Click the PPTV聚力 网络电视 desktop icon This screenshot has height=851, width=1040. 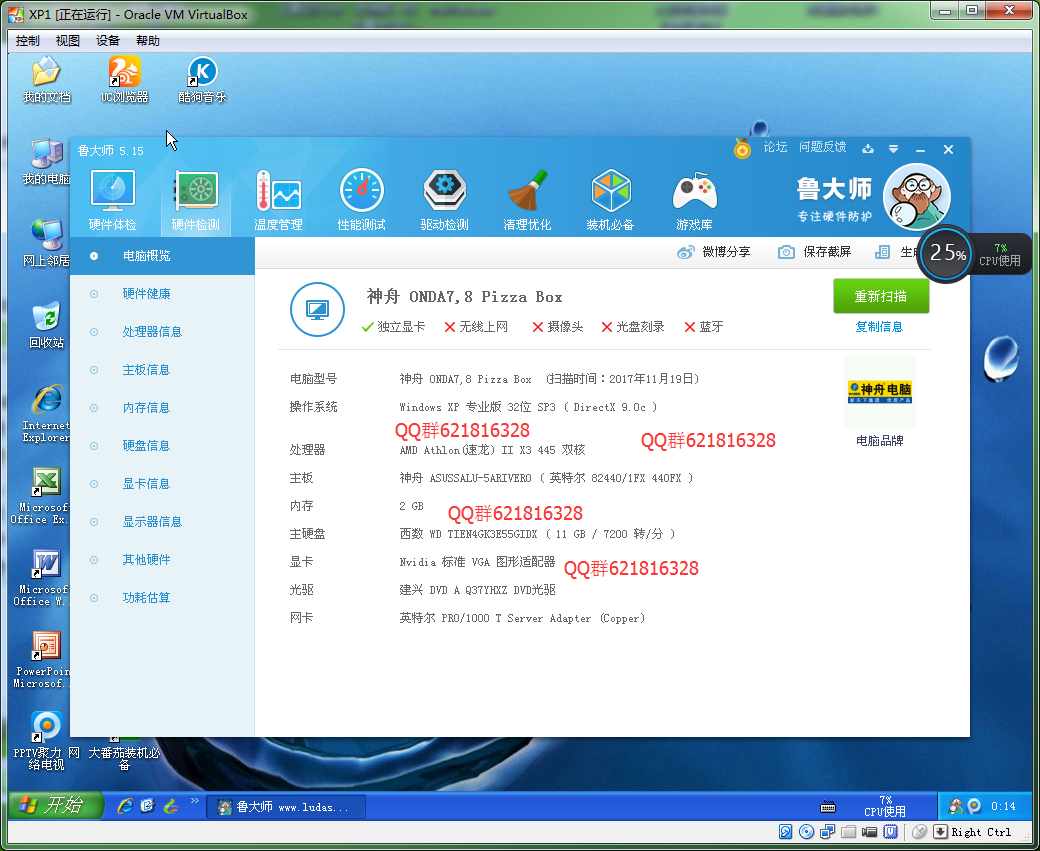tap(46, 740)
